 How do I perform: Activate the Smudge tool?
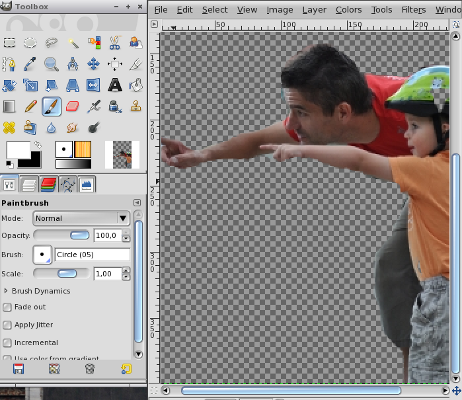pyautogui.click(x=73, y=128)
